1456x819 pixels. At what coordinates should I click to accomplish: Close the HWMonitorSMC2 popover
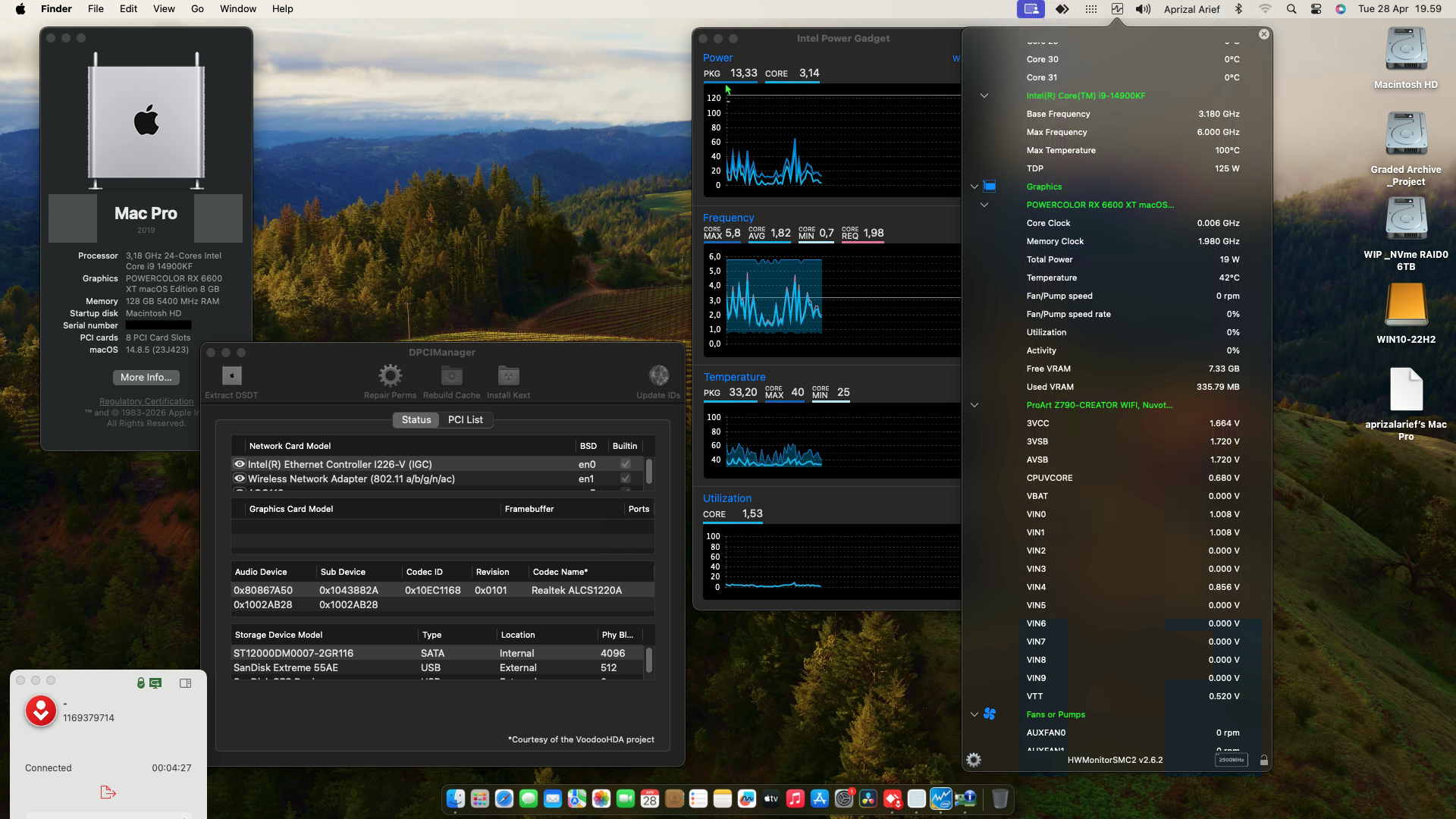[1263, 34]
